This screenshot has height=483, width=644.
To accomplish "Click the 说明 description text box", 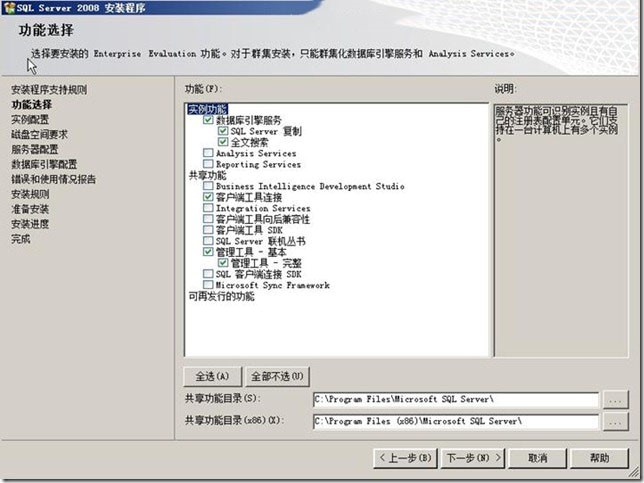I will 561,230.
